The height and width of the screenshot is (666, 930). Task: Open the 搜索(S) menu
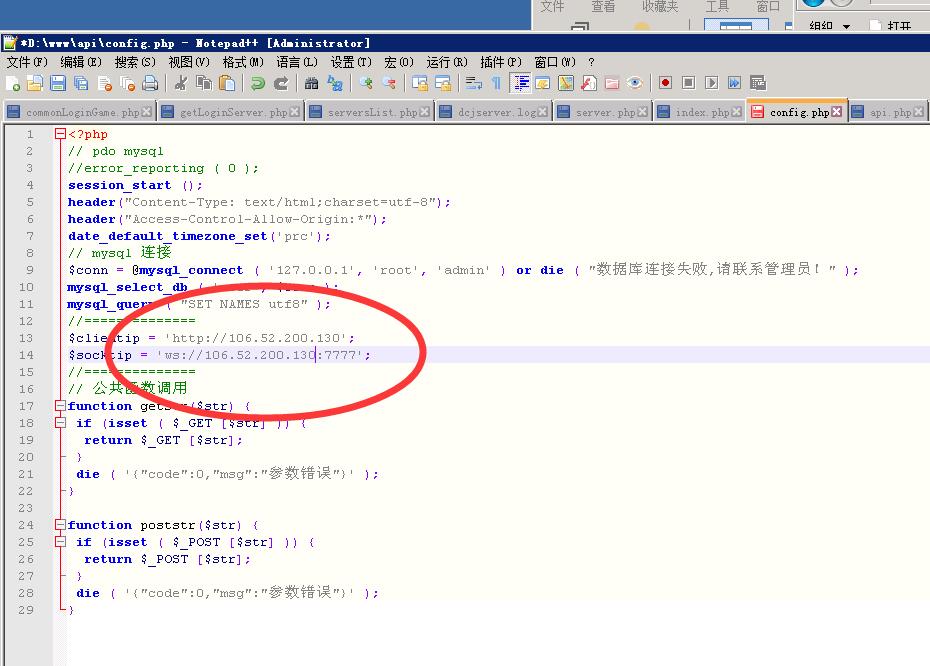point(134,62)
